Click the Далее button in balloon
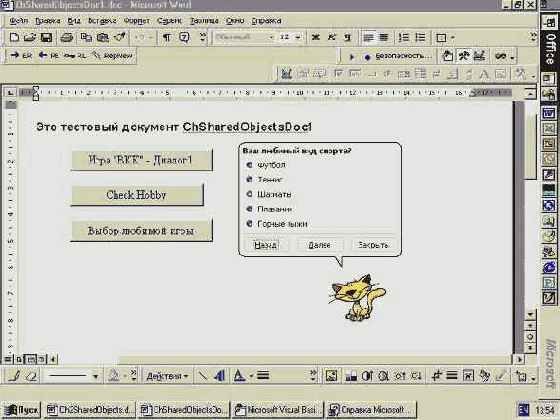 tap(319, 245)
